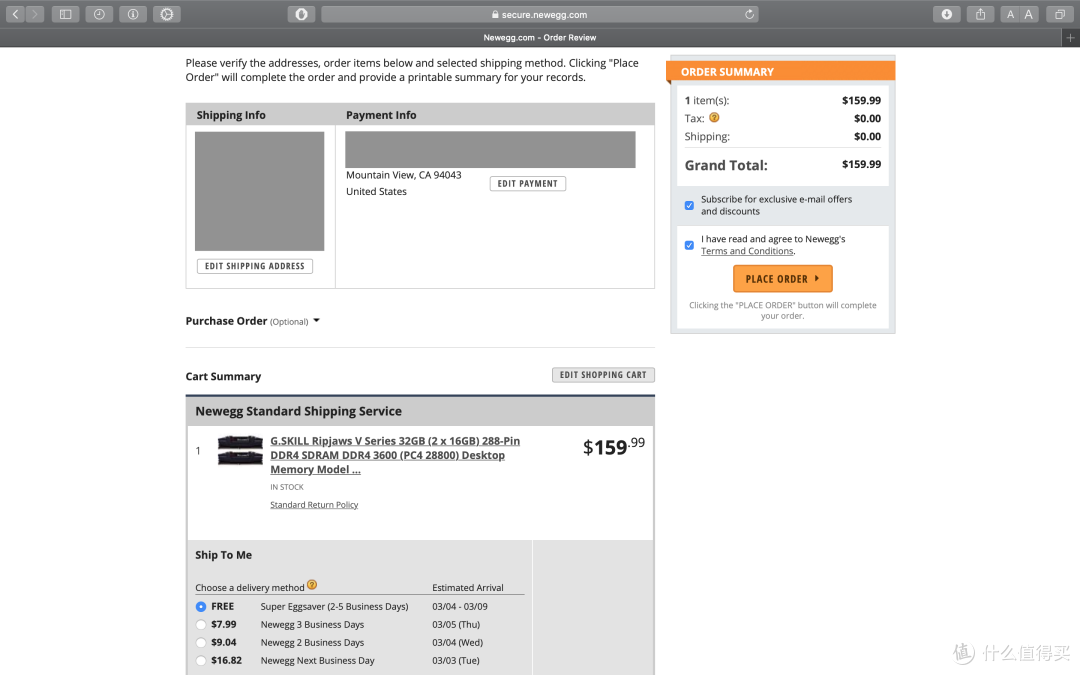Click the Grand Total $159.99 amount
1080x675 pixels.
click(x=861, y=165)
